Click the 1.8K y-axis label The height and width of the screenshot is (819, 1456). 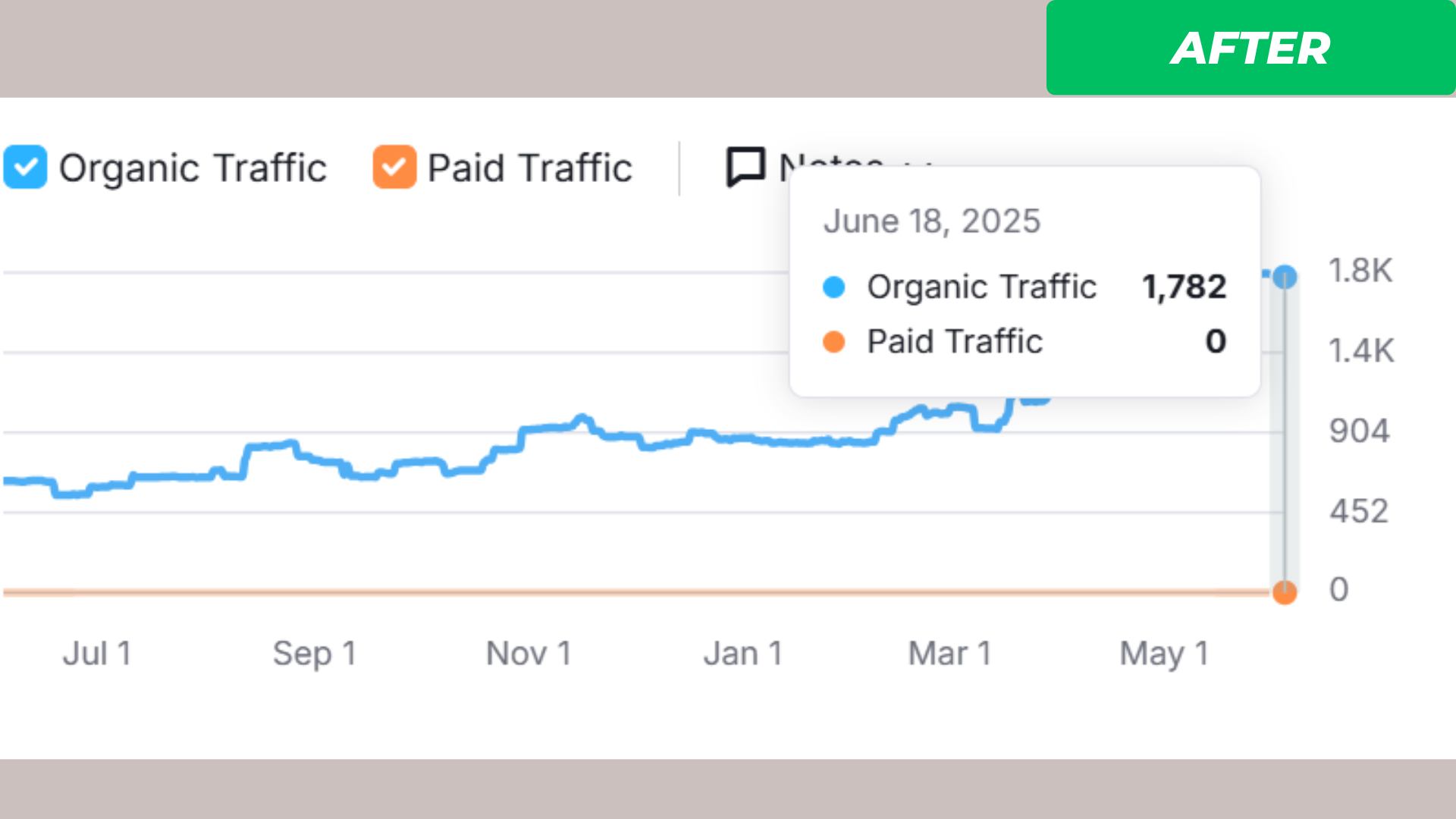coord(1360,271)
